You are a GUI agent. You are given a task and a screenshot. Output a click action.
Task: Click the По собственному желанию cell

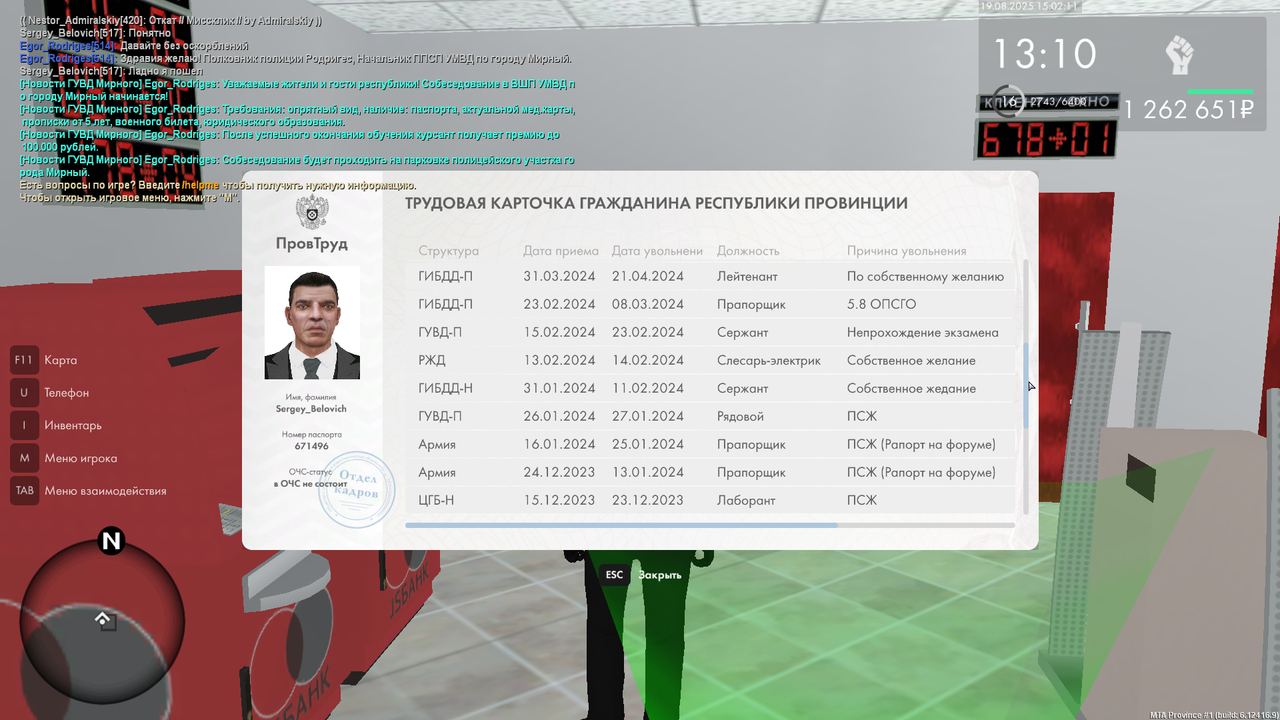925,276
